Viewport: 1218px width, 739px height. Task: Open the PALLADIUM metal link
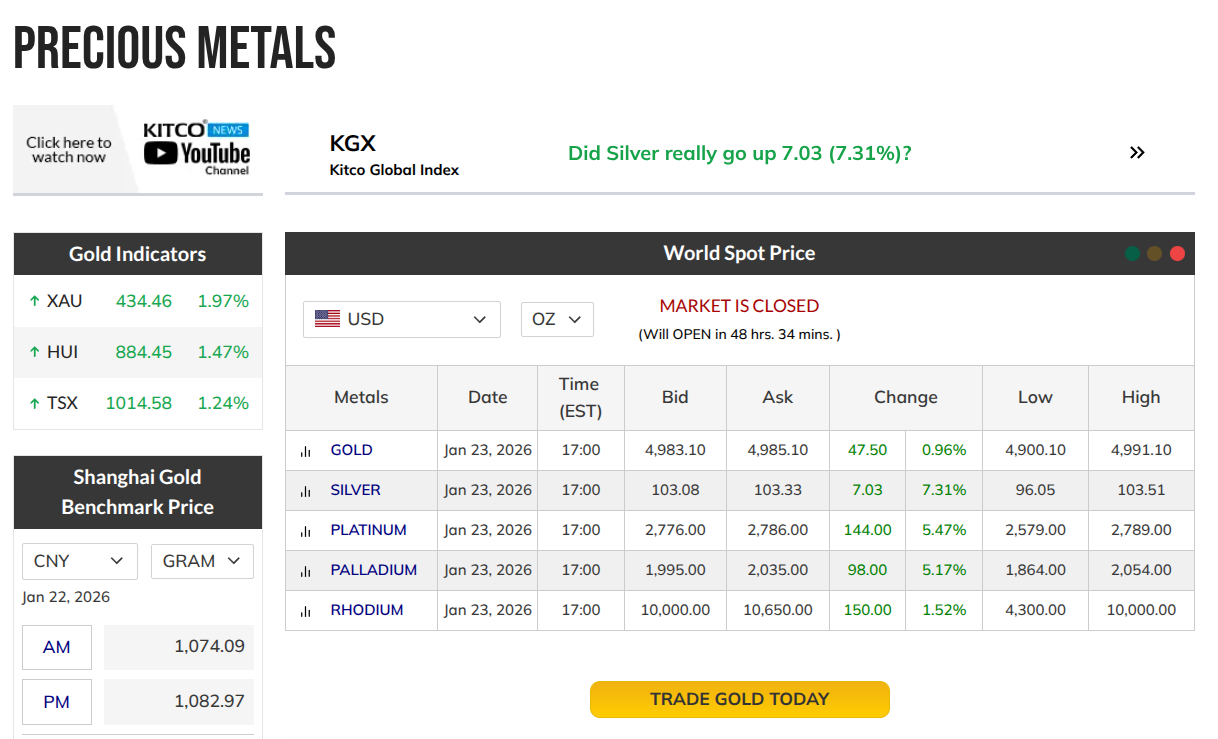[x=373, y=570]
